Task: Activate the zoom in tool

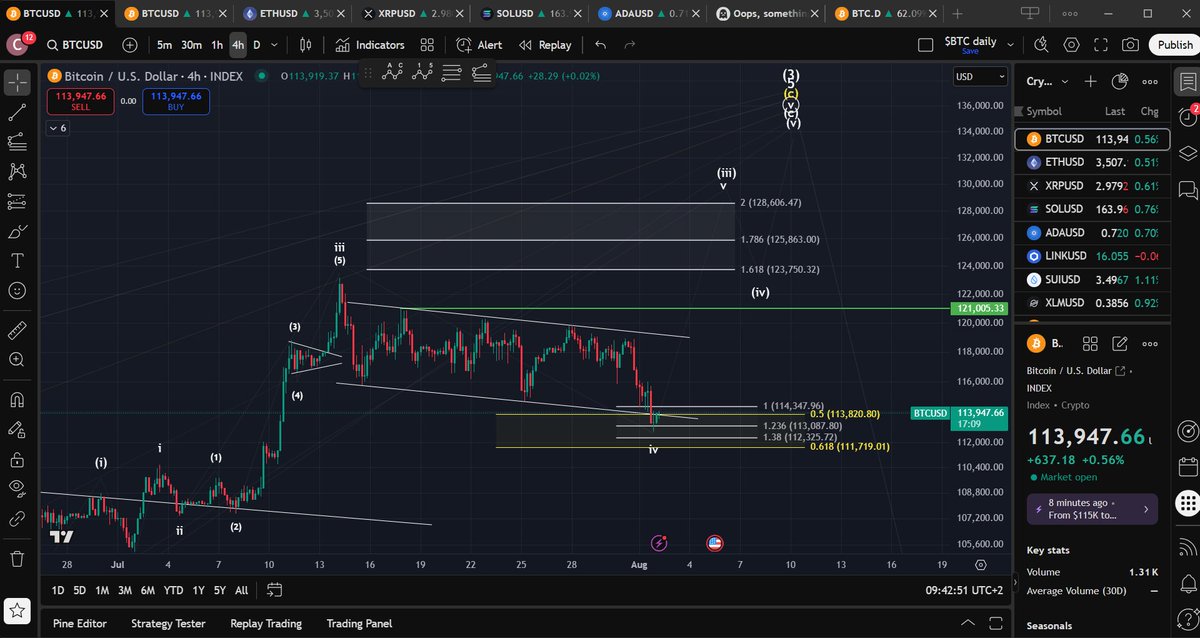Action: tap(17, 360)
